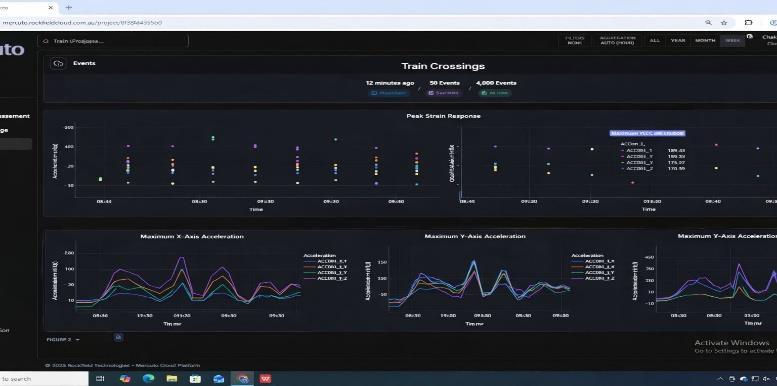Click the Task View taskbar icon
The image size is (777, 386).
coord(100,379)
